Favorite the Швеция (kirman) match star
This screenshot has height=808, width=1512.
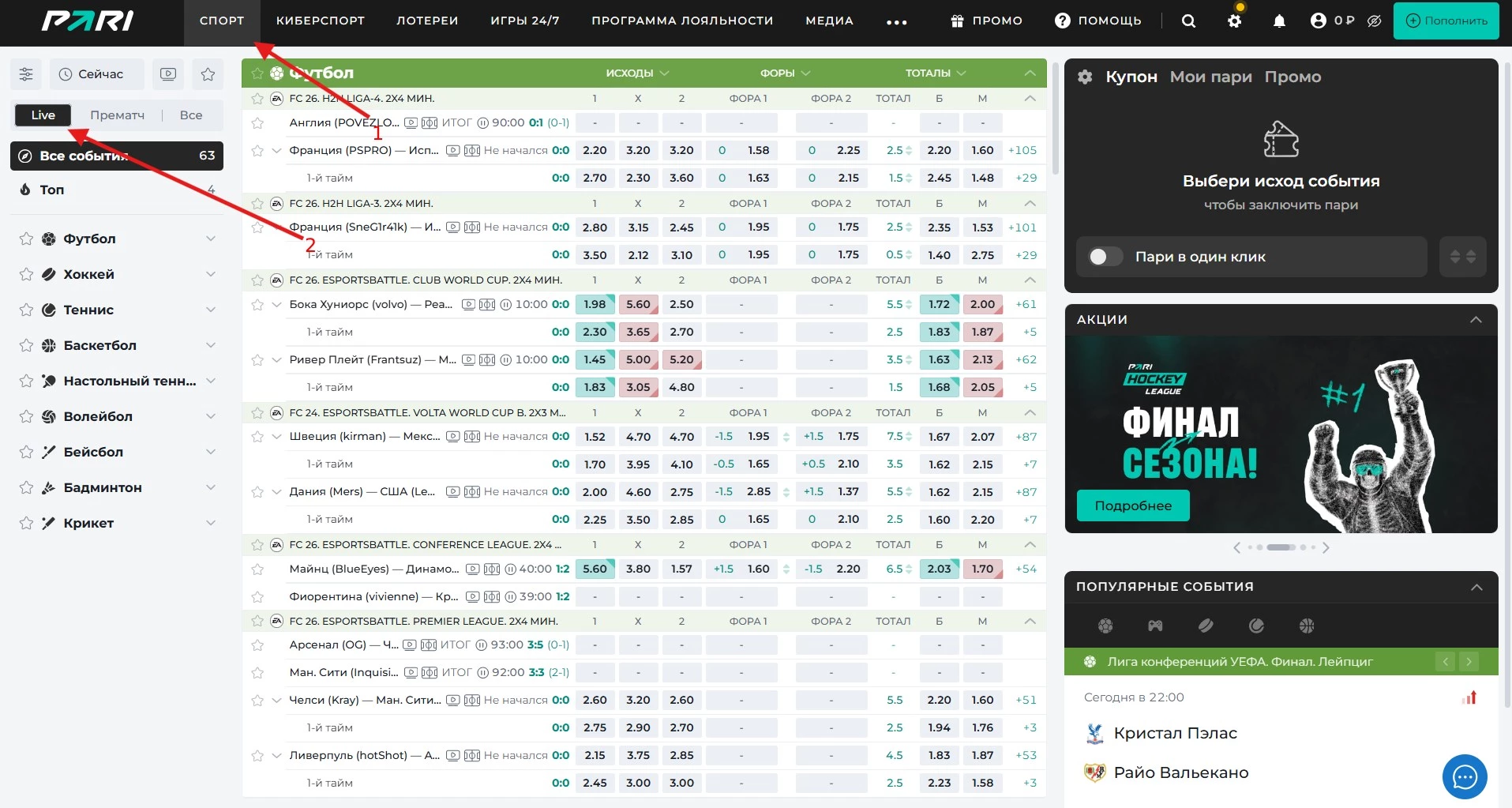[x=257, y=437]
